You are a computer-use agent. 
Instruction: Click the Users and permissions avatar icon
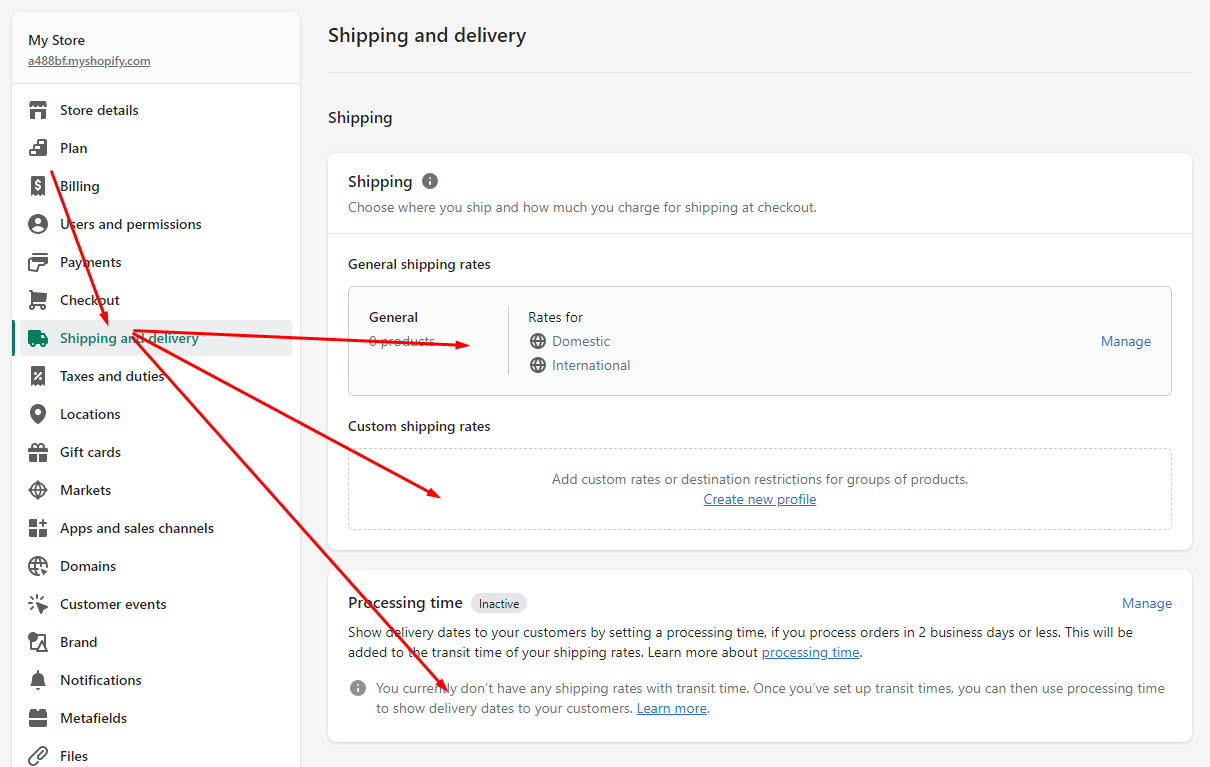click(38, 224)
